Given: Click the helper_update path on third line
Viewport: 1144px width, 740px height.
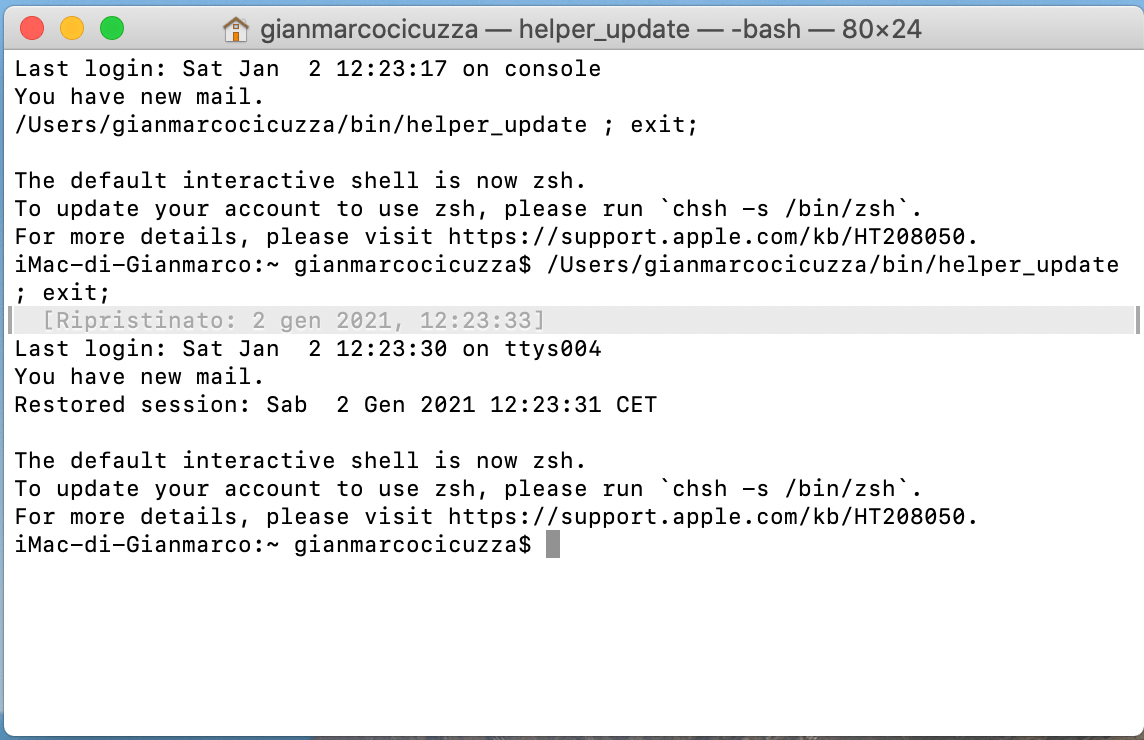Looking at the screenshot, I should (300, 125).
